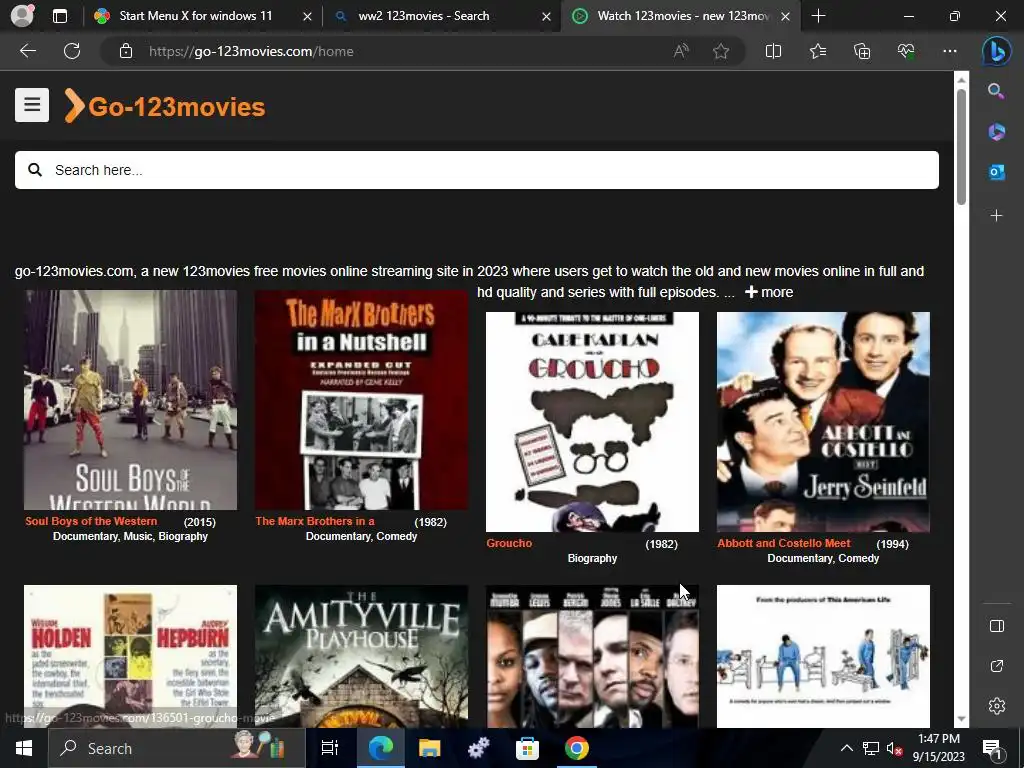Open Outlook in the sidebar
Image resolution: width=1024 pixels, height=768 pixels.
click(x=996, y=172)
